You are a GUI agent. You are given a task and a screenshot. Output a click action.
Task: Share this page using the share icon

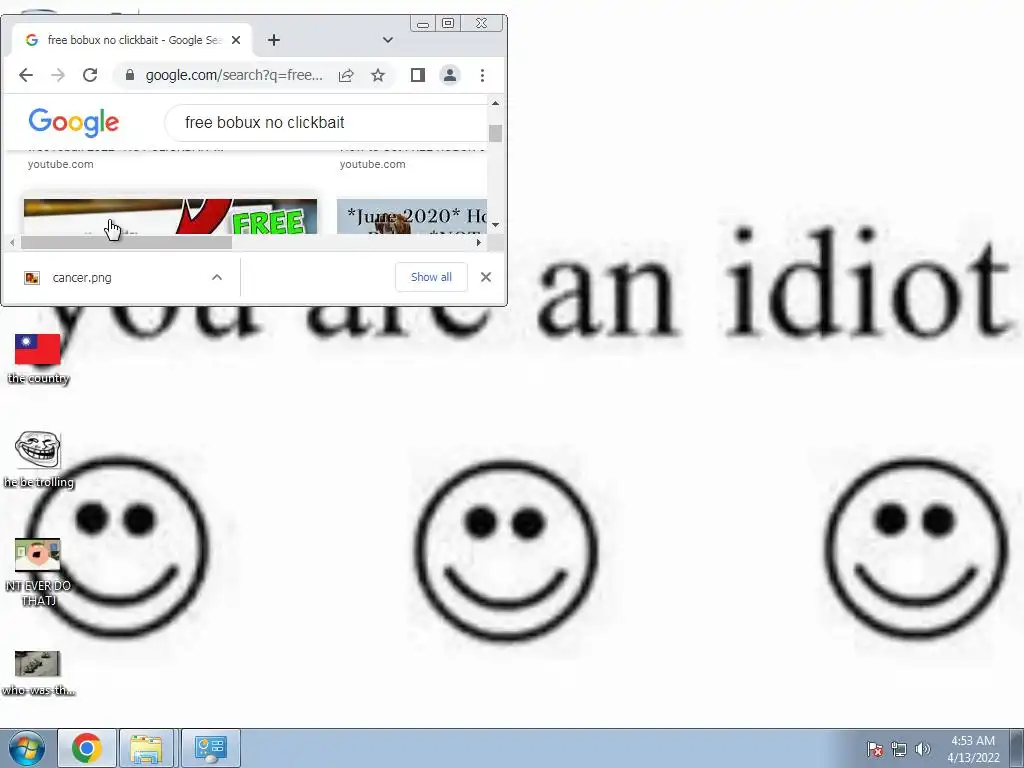[x=346, y=75]
